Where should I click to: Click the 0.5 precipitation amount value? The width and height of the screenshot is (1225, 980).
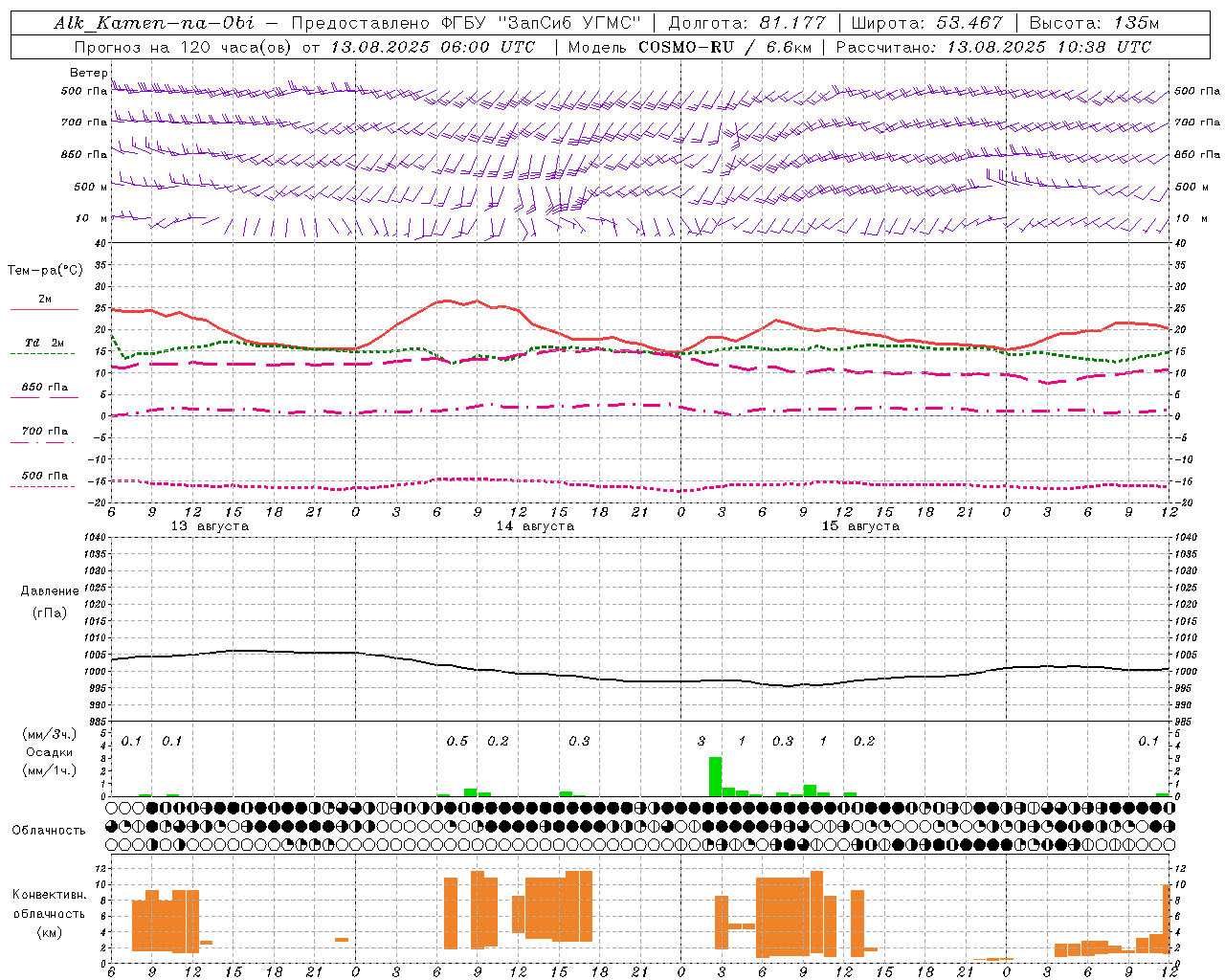pyautogui.click(x=457, y=742)
